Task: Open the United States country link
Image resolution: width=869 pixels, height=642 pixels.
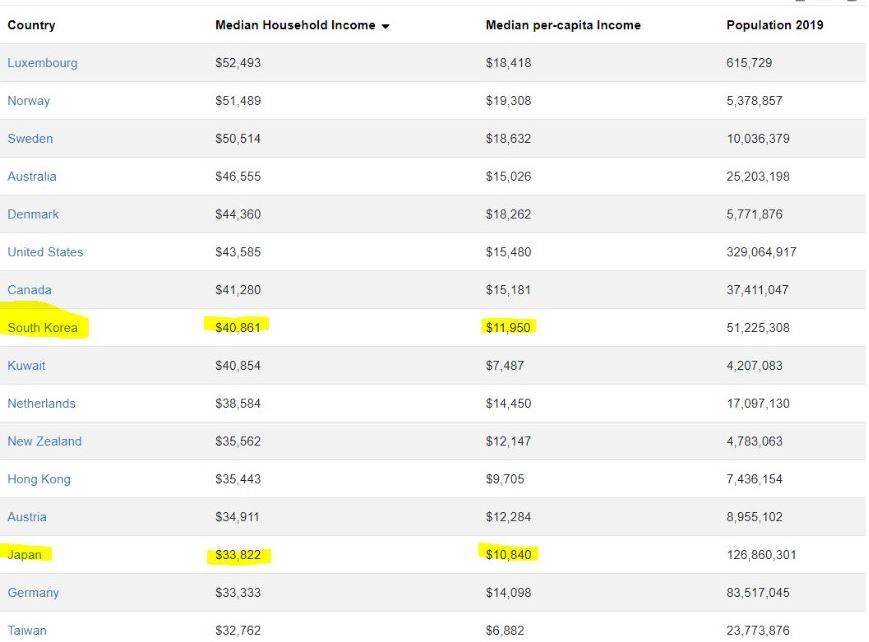Action: click(x=45, y=253)
